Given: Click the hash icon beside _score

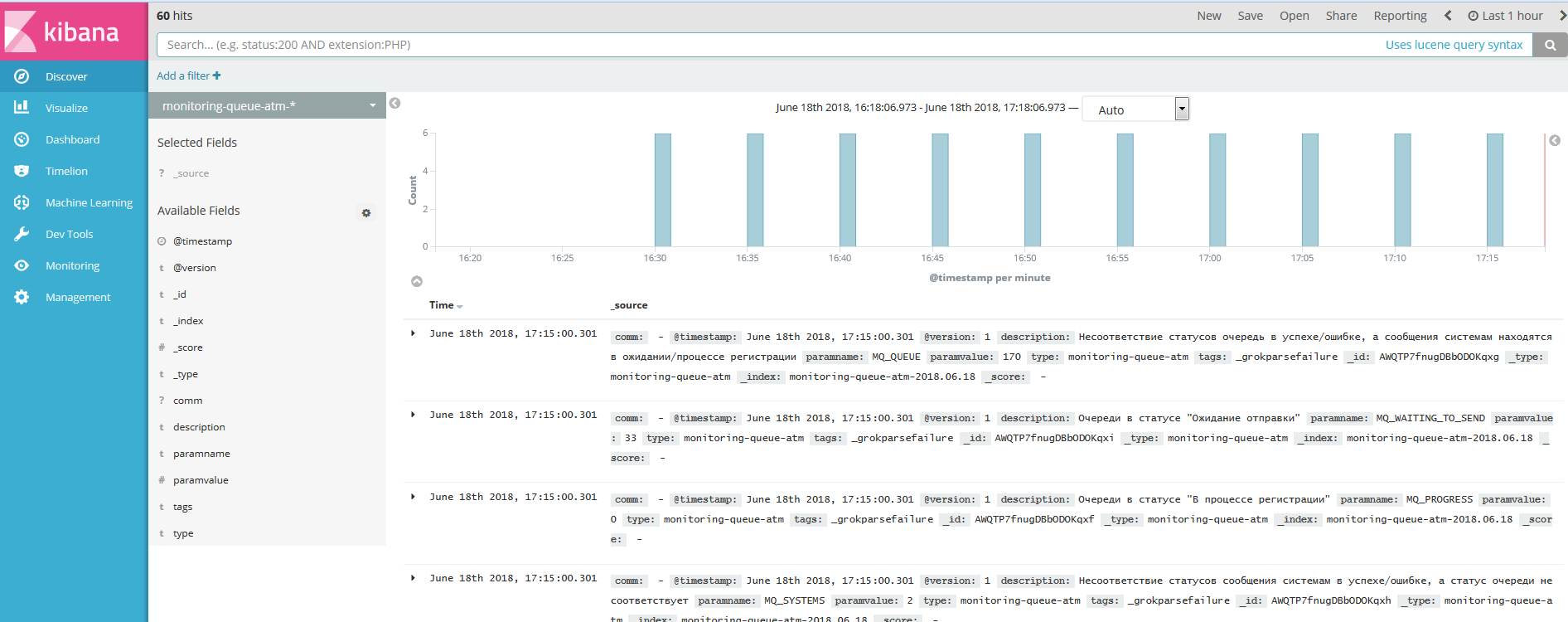Looking at the screenshot, I should click(162, 347).
